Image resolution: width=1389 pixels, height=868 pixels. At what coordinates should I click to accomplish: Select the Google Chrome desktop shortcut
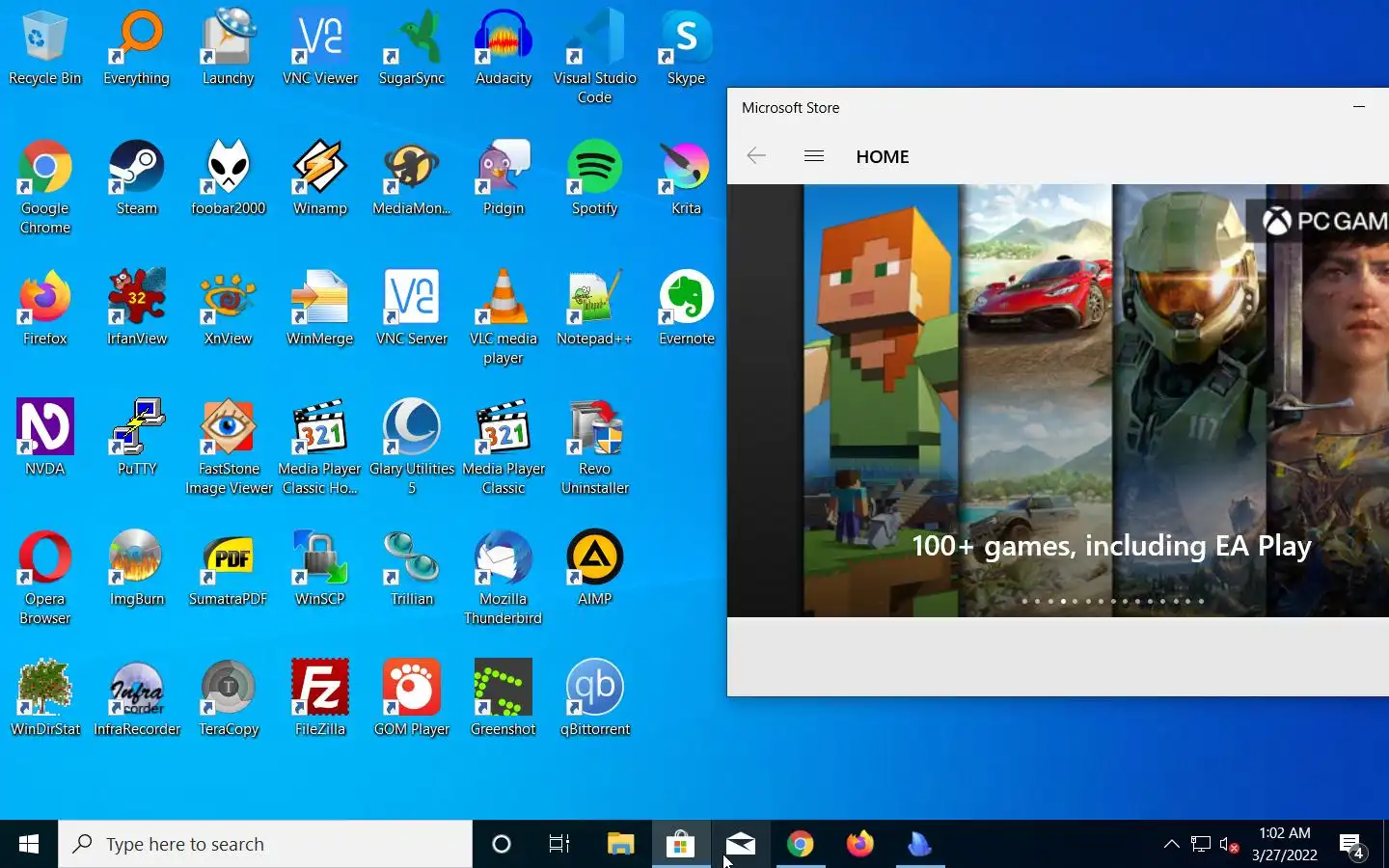click(x=44, y=189)
